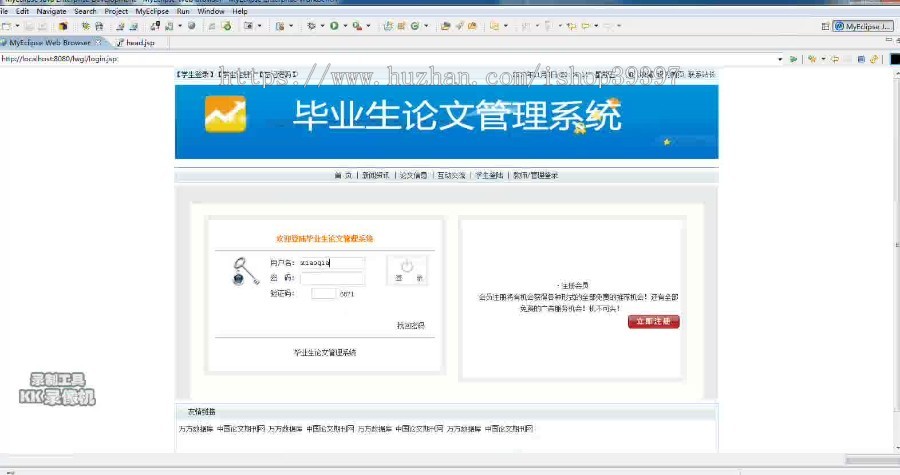Viewport: 900px width, 475px height.
Task: Click the Open Perspective icon
Action: (825, 26)
